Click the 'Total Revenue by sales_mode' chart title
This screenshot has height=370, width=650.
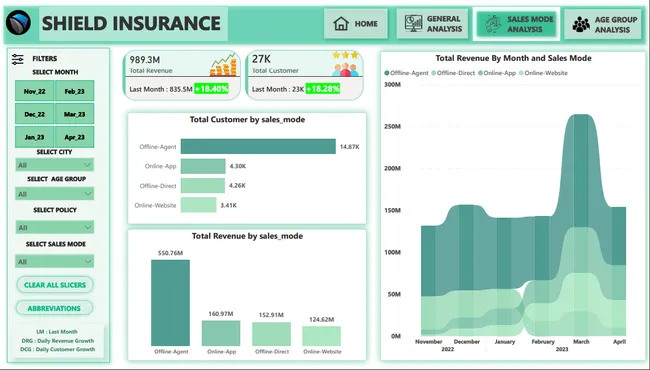click(247, 236)
